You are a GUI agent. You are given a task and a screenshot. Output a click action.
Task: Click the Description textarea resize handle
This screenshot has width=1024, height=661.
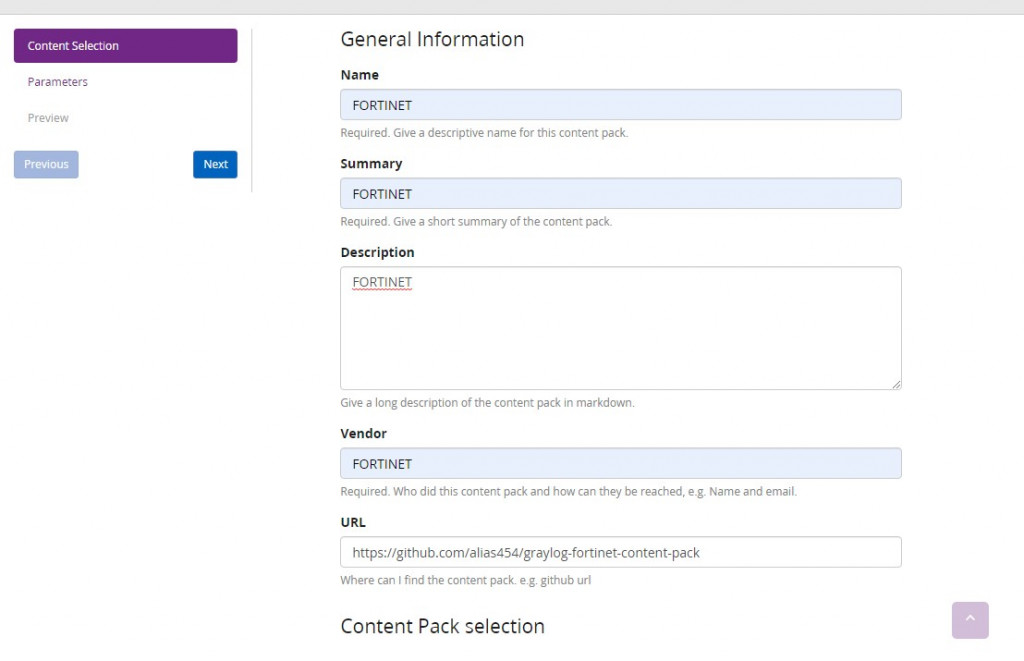coord(896,384)
